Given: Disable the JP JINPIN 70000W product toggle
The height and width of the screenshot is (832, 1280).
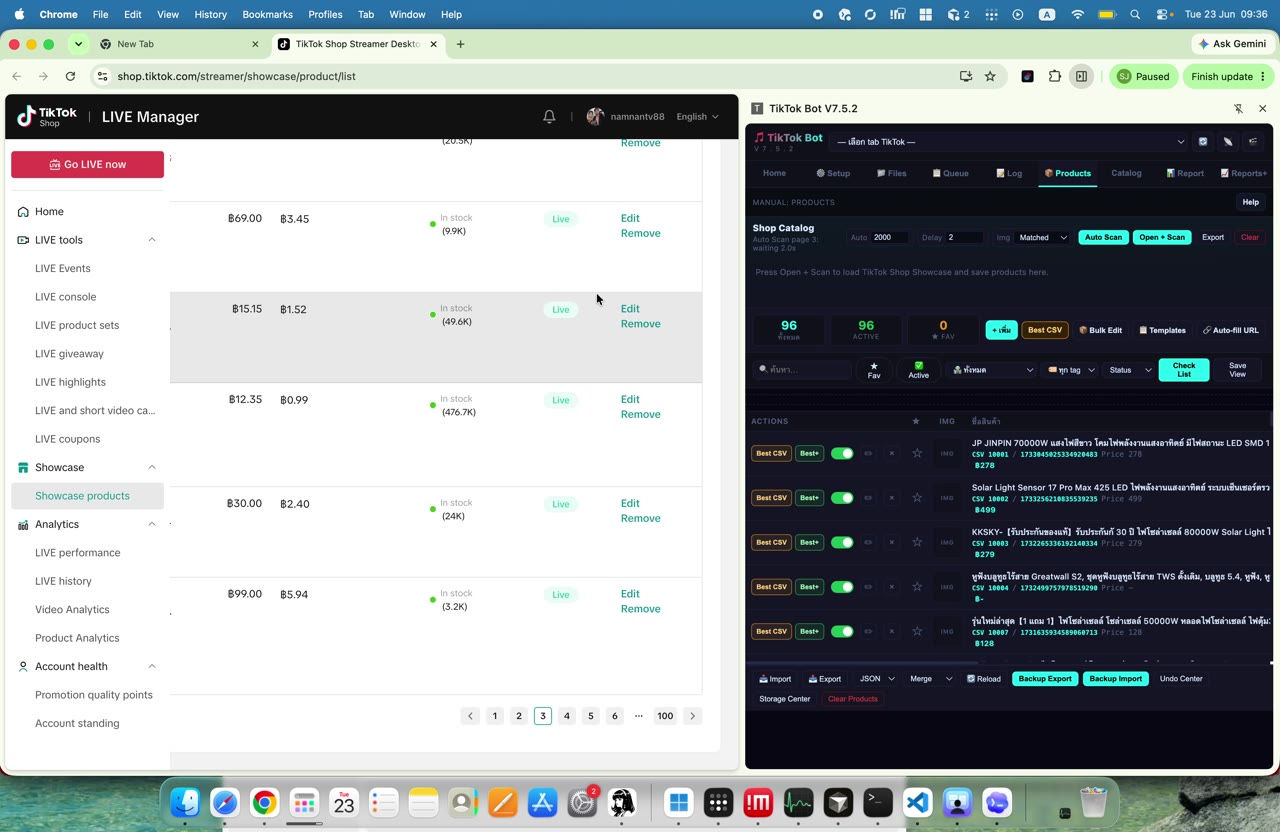Looking at the screenshot, I should [842, 453].
